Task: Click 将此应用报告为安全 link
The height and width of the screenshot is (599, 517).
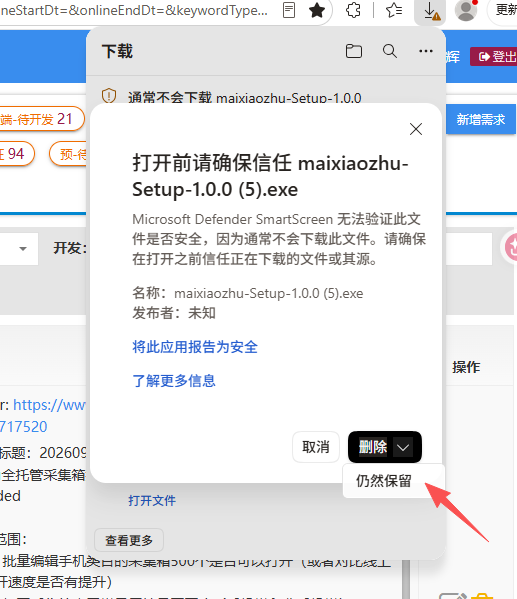Action: click(x=195, y=347)
